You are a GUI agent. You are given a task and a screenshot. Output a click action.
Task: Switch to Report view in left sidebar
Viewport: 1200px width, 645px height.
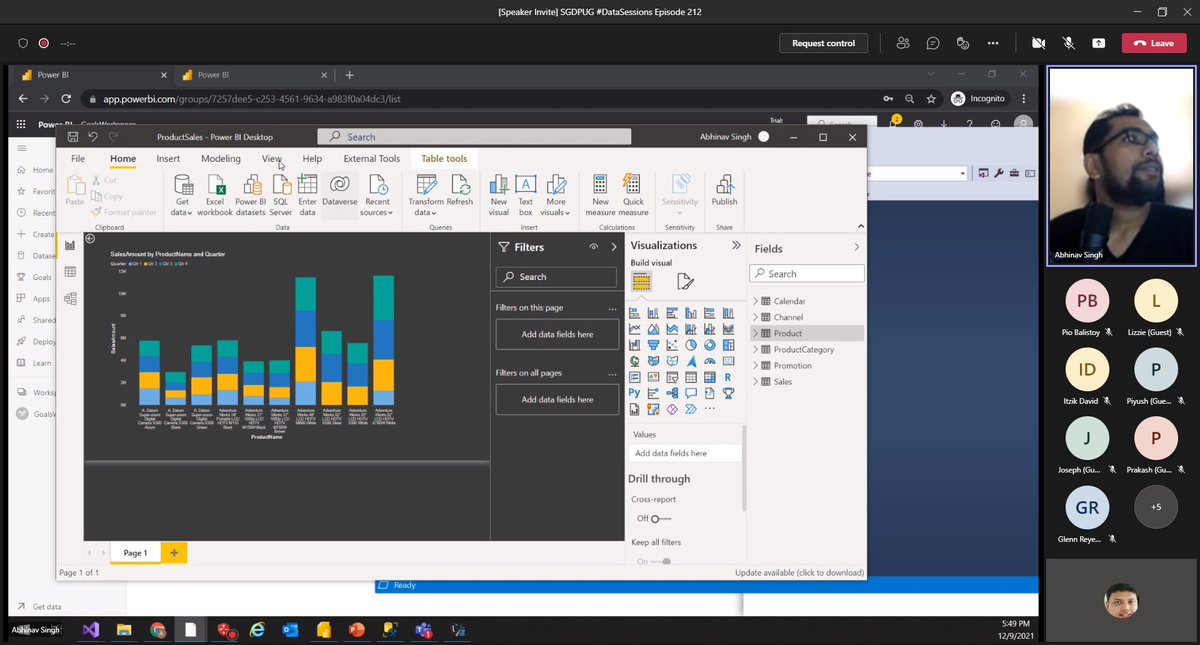[x=70, y=245]
